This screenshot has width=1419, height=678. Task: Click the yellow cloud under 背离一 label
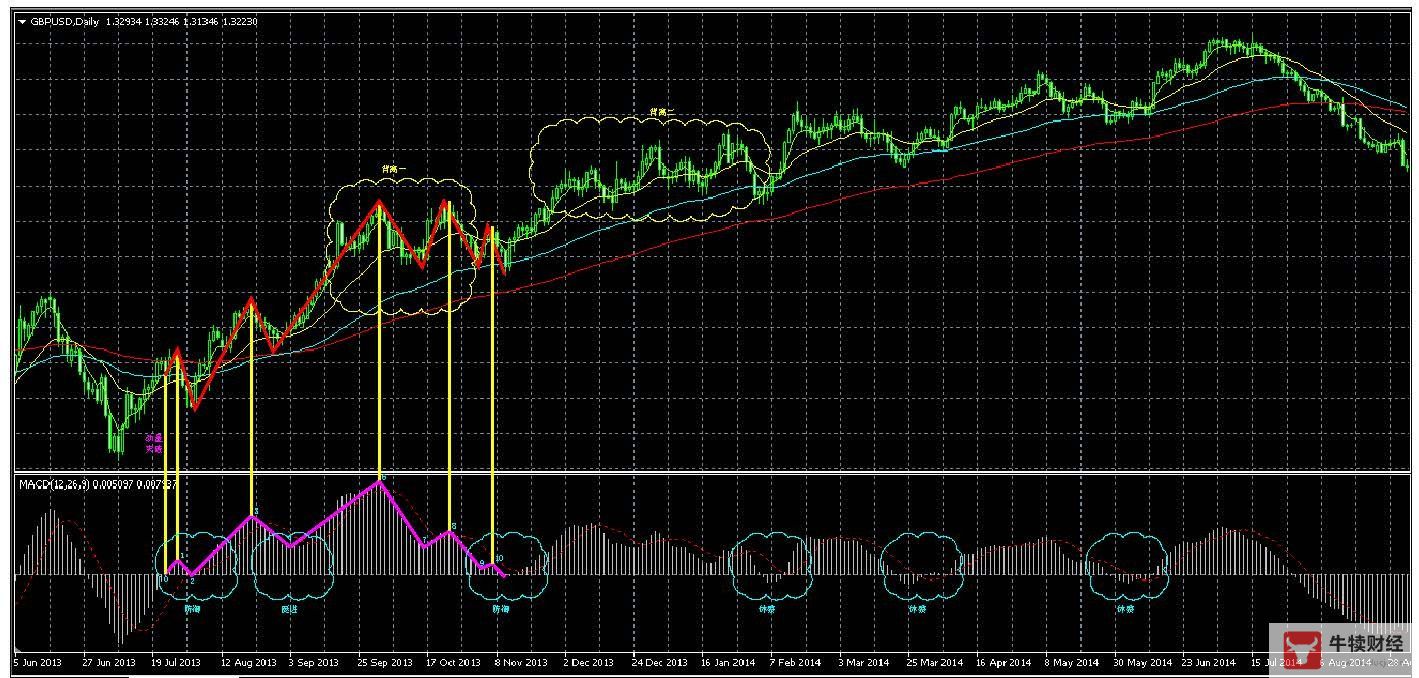pos(400,245)
